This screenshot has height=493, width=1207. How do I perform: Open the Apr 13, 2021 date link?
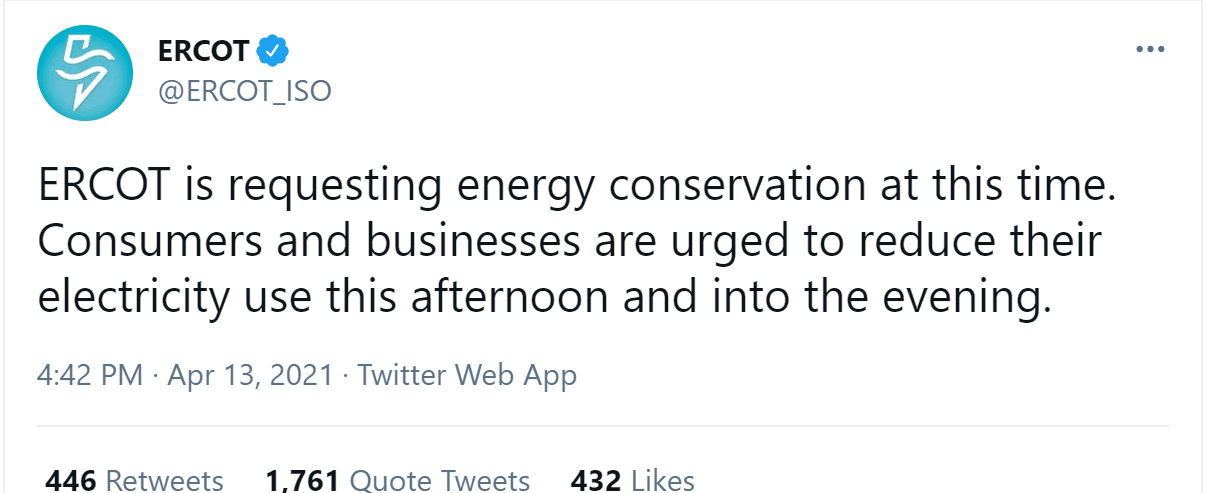[250, 376]
